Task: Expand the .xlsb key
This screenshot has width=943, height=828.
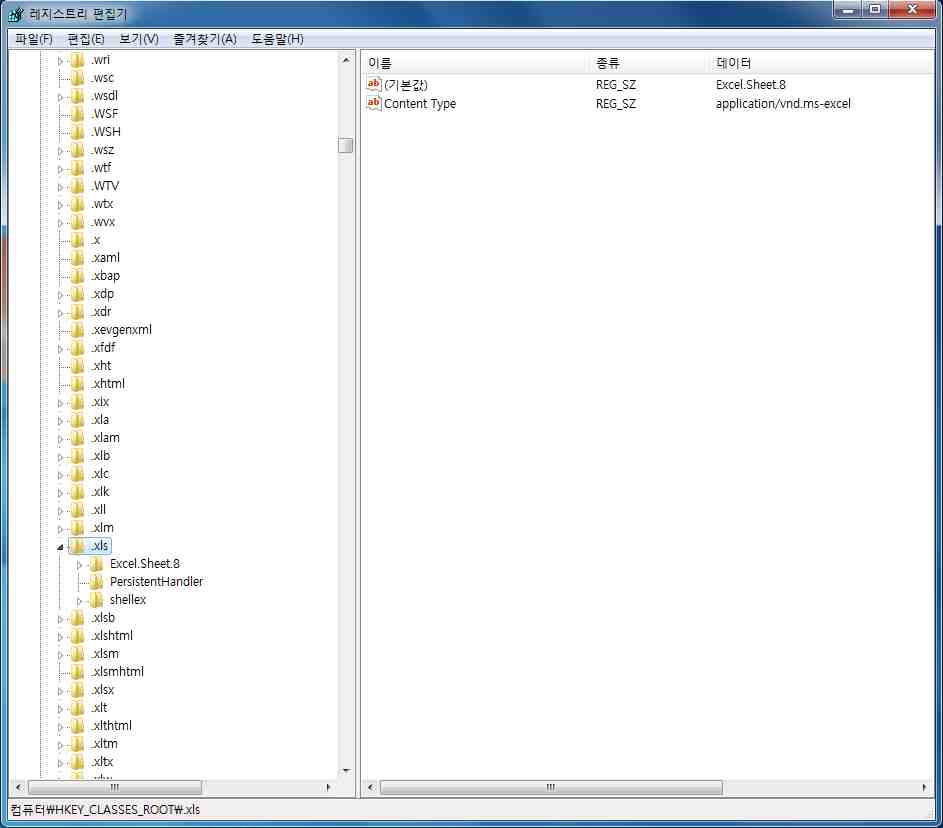Action: pyautogui.click(x=60, y=619)
